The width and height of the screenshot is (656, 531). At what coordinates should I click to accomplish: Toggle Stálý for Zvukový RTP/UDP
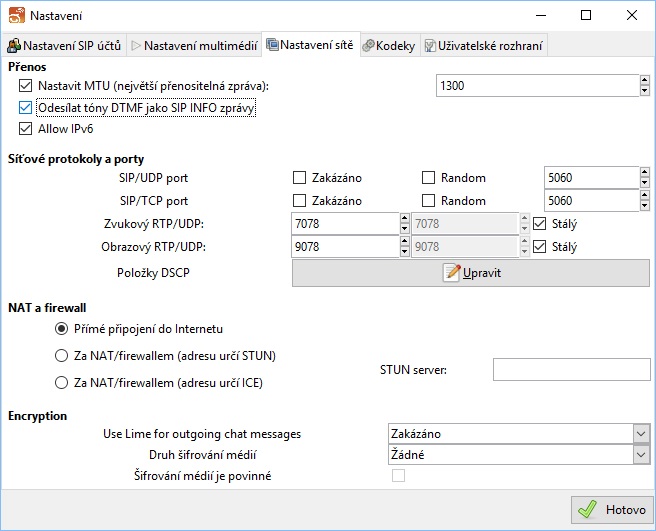540,224
